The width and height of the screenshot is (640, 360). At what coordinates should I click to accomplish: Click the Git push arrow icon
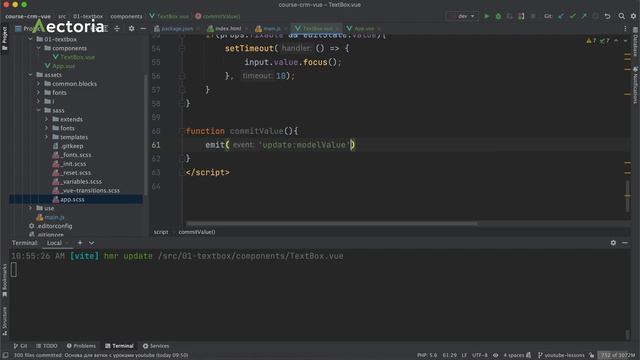pyautogui.click(x=584, y=16)
